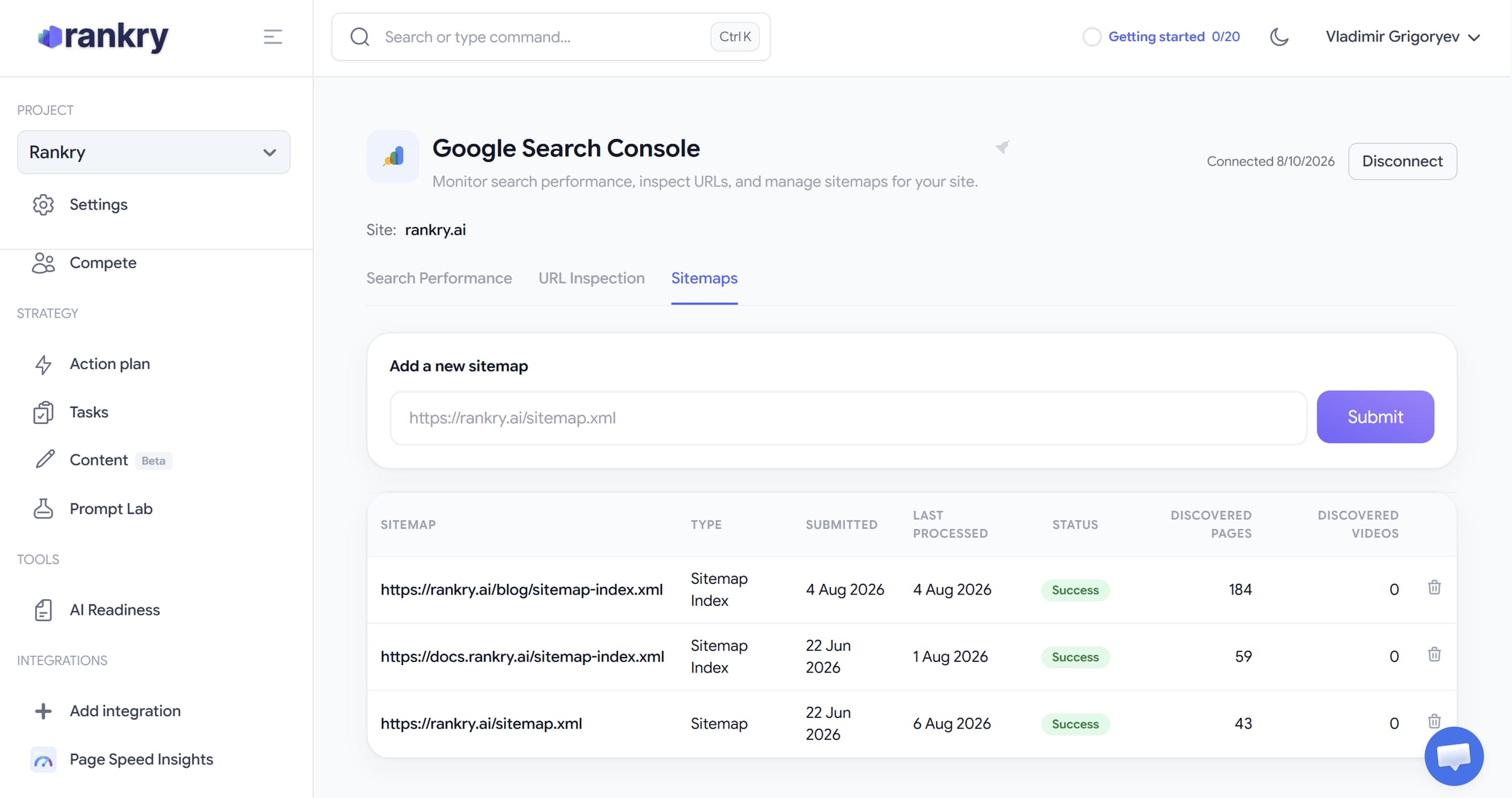Open Tasks in the sidebar
This screenshot has width=1512, height=798.
[x=89, y=413]
